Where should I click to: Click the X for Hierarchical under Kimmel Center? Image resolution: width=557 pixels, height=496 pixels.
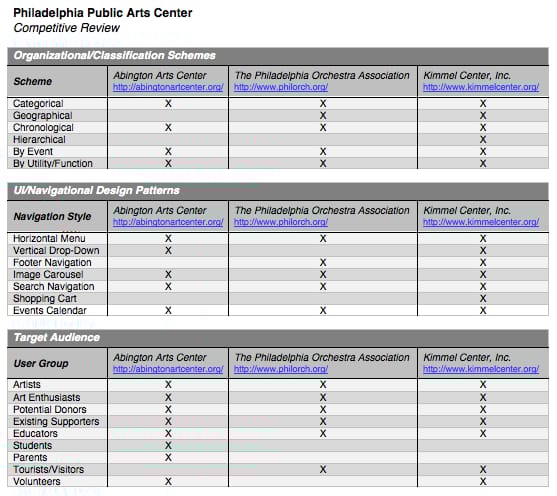coord(483,140)
